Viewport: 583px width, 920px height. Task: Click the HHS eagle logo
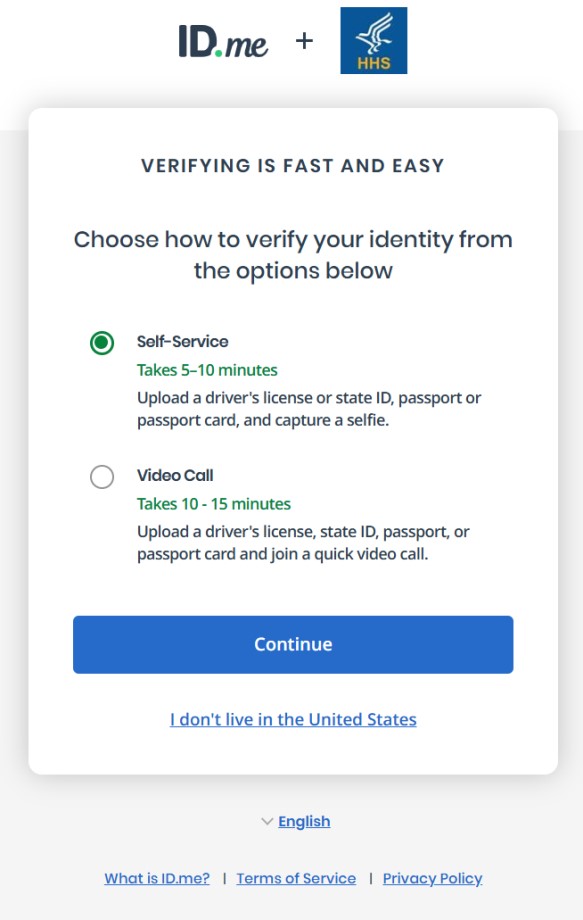(x=373, y=40)
